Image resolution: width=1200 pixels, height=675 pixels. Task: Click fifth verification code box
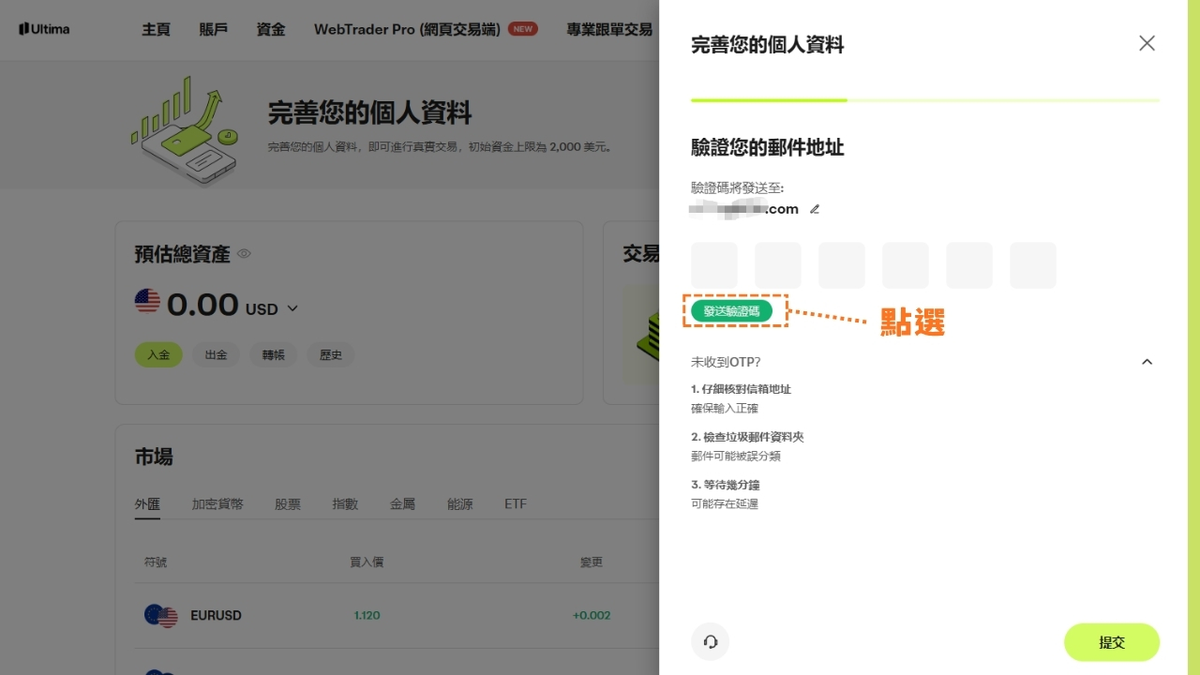tap(969, 265)
